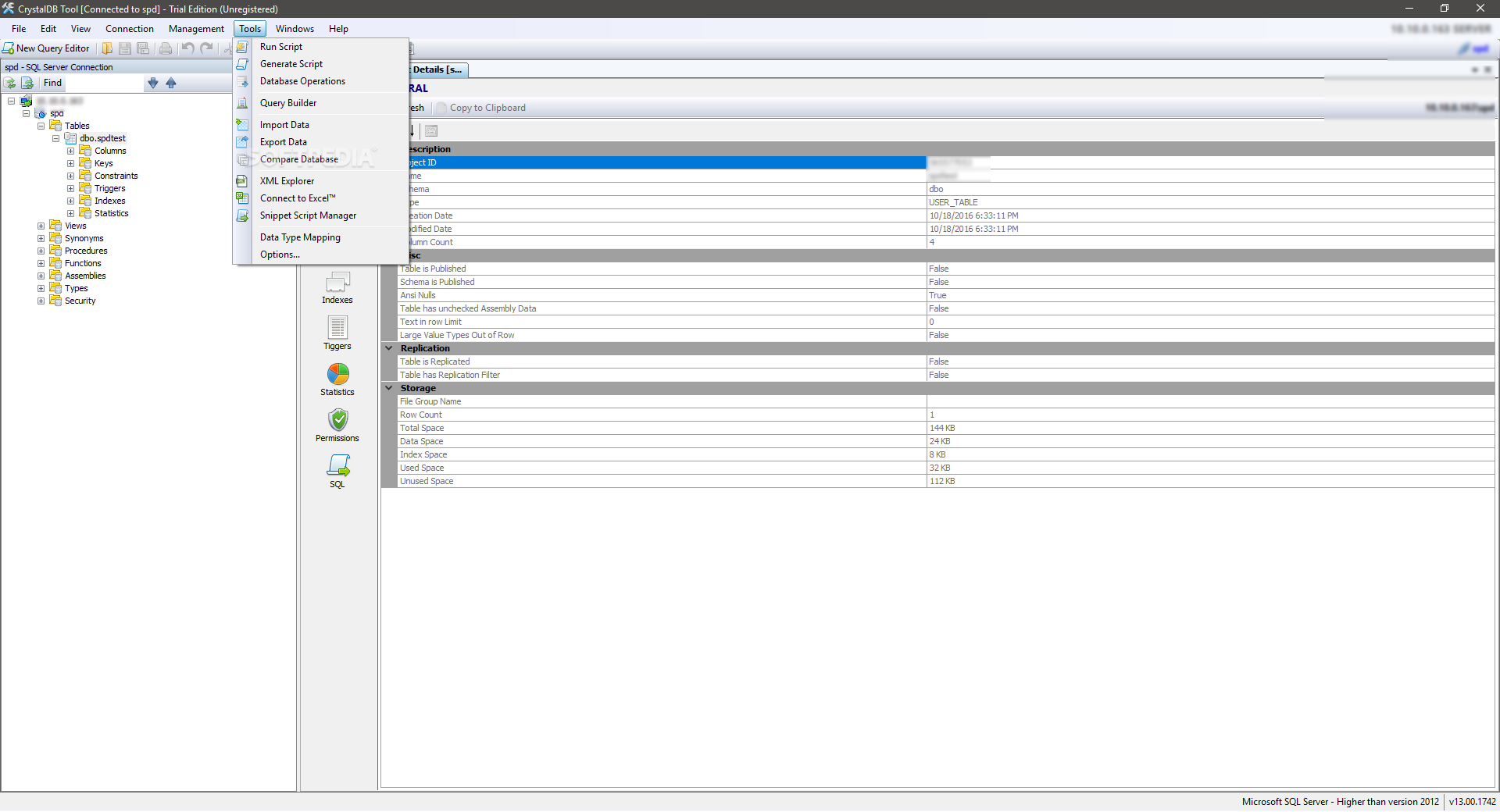Choose Generate Script menu entry
1500x812 pixels.
(321, 64)
